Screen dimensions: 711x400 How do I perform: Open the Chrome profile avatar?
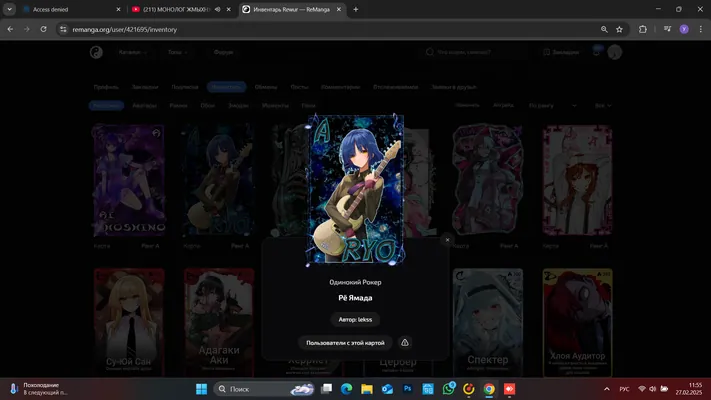684,29
